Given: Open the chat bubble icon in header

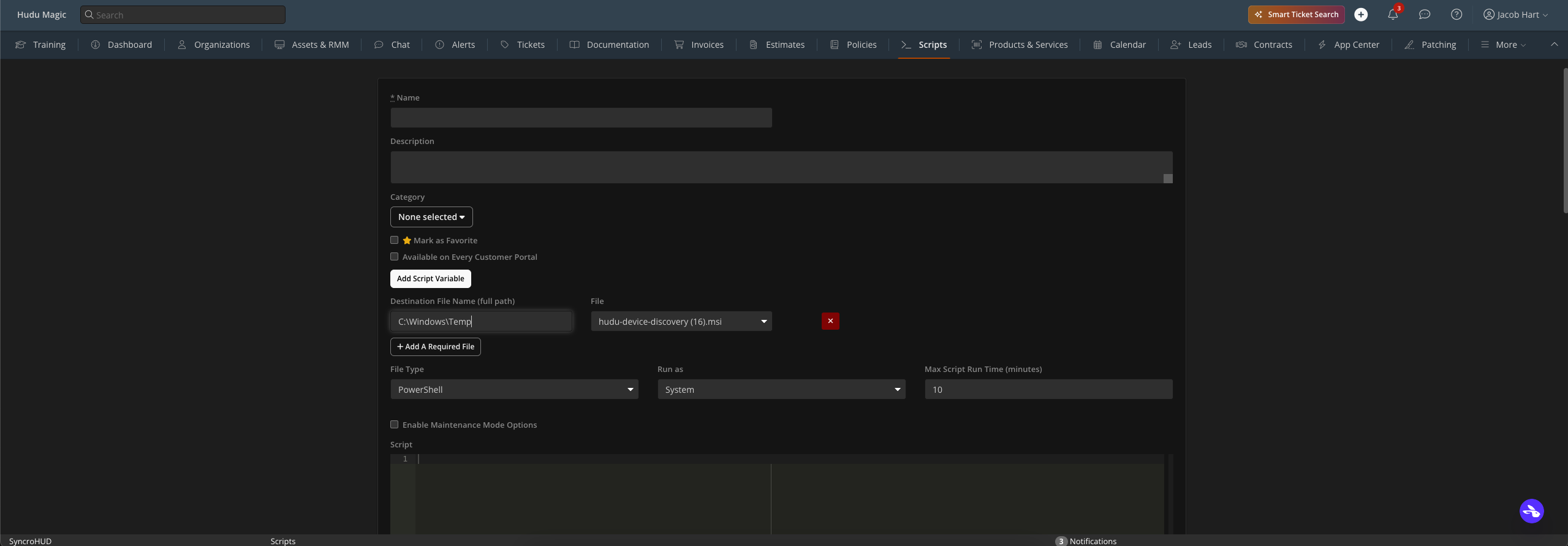Looking at the screenshot, I should coord(1425,15).
